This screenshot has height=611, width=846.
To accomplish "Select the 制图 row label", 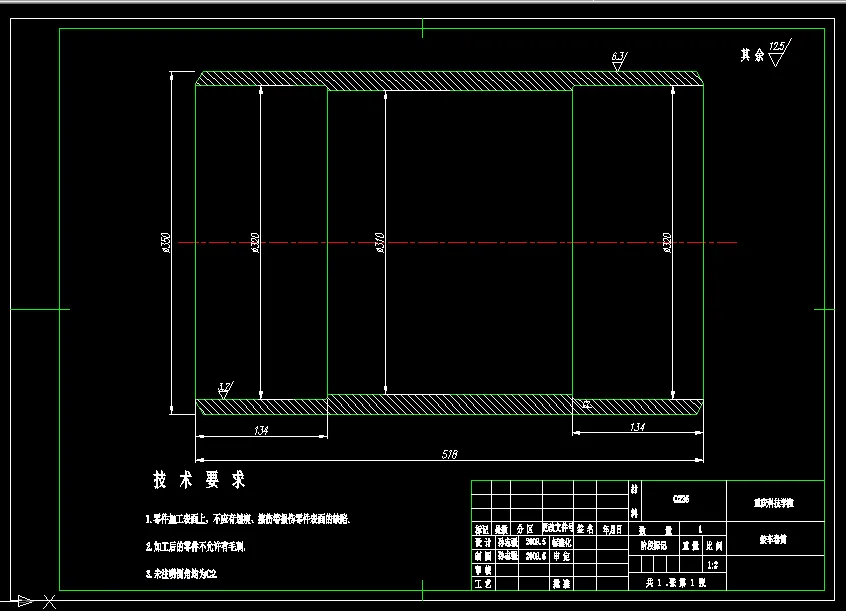I will tap(483, 556).
